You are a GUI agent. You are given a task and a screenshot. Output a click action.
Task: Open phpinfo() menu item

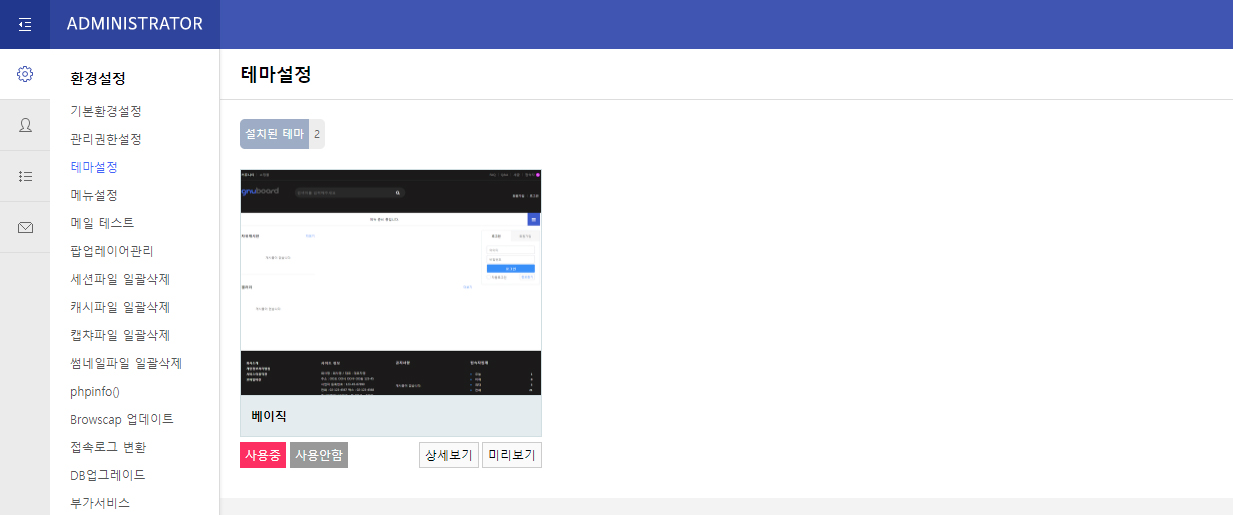(95, 391)
